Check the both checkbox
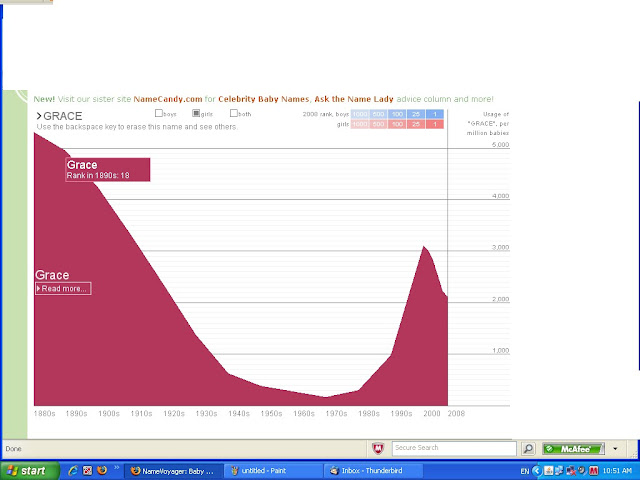This screenshot has width=640, height=480. coord(233,113)
